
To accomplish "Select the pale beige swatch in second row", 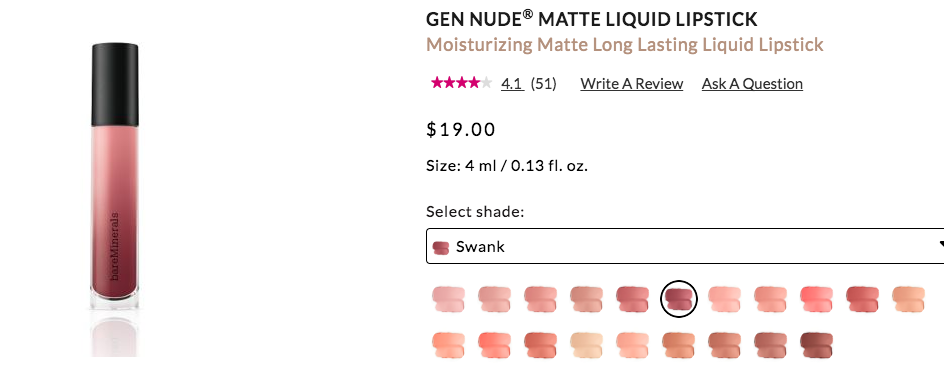I will (x=586, y=345).
